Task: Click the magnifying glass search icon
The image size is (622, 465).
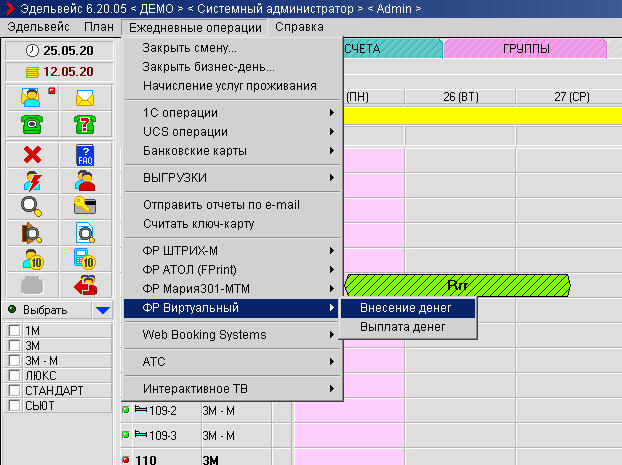Action: [31, 206]
